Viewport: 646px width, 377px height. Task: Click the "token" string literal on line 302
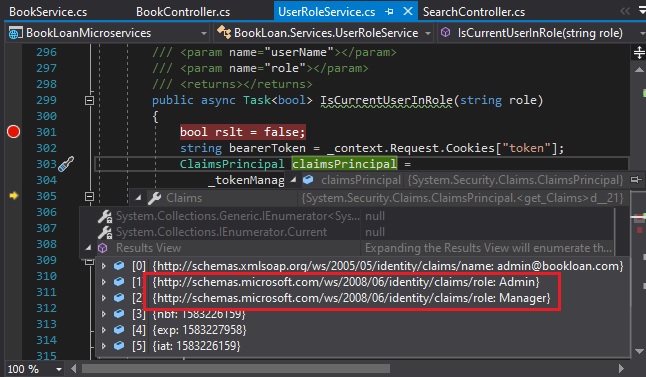point(527,148)
